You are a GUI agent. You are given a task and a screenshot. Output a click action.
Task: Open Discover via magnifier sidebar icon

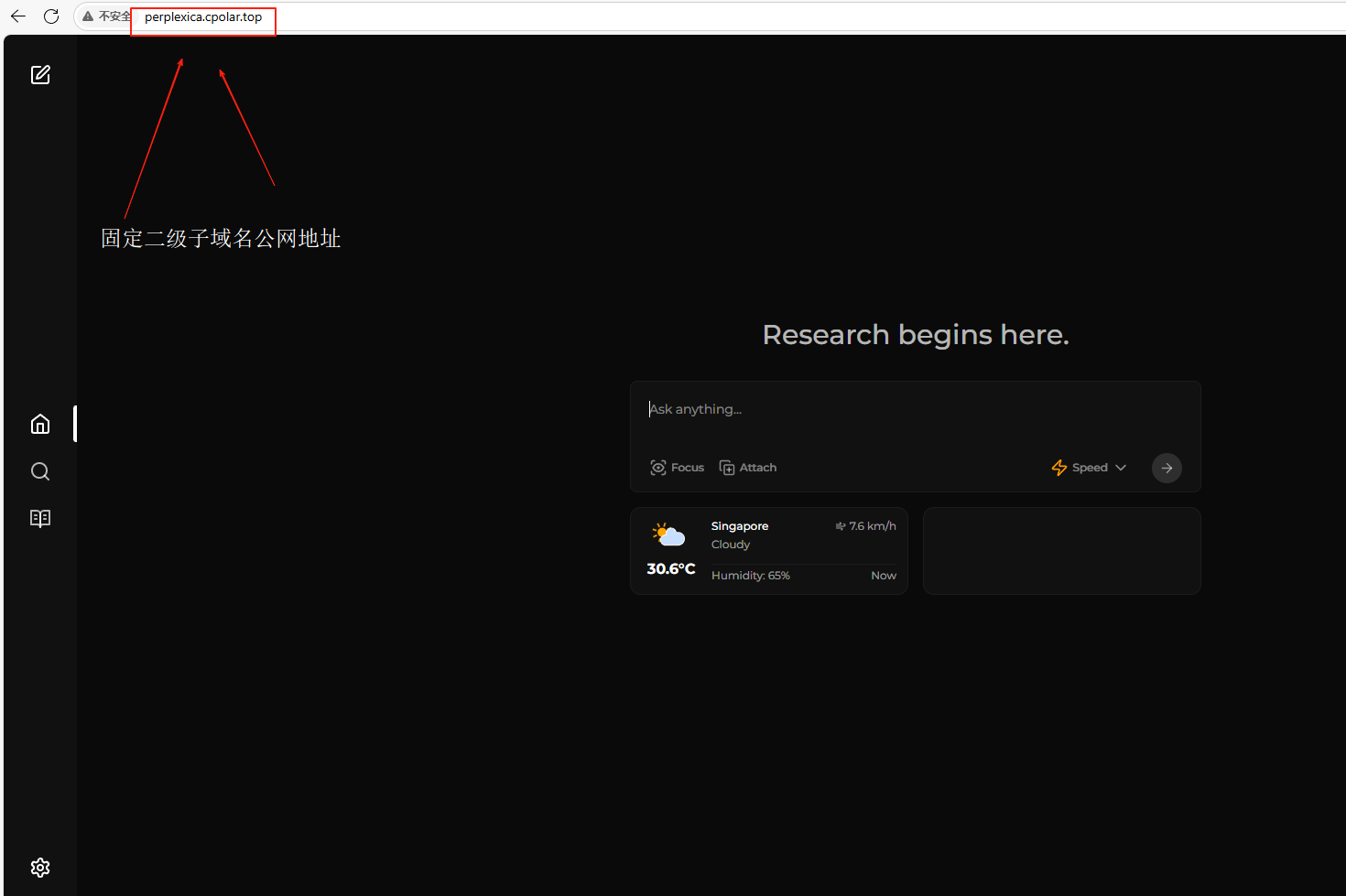click(x=40, y=471)
